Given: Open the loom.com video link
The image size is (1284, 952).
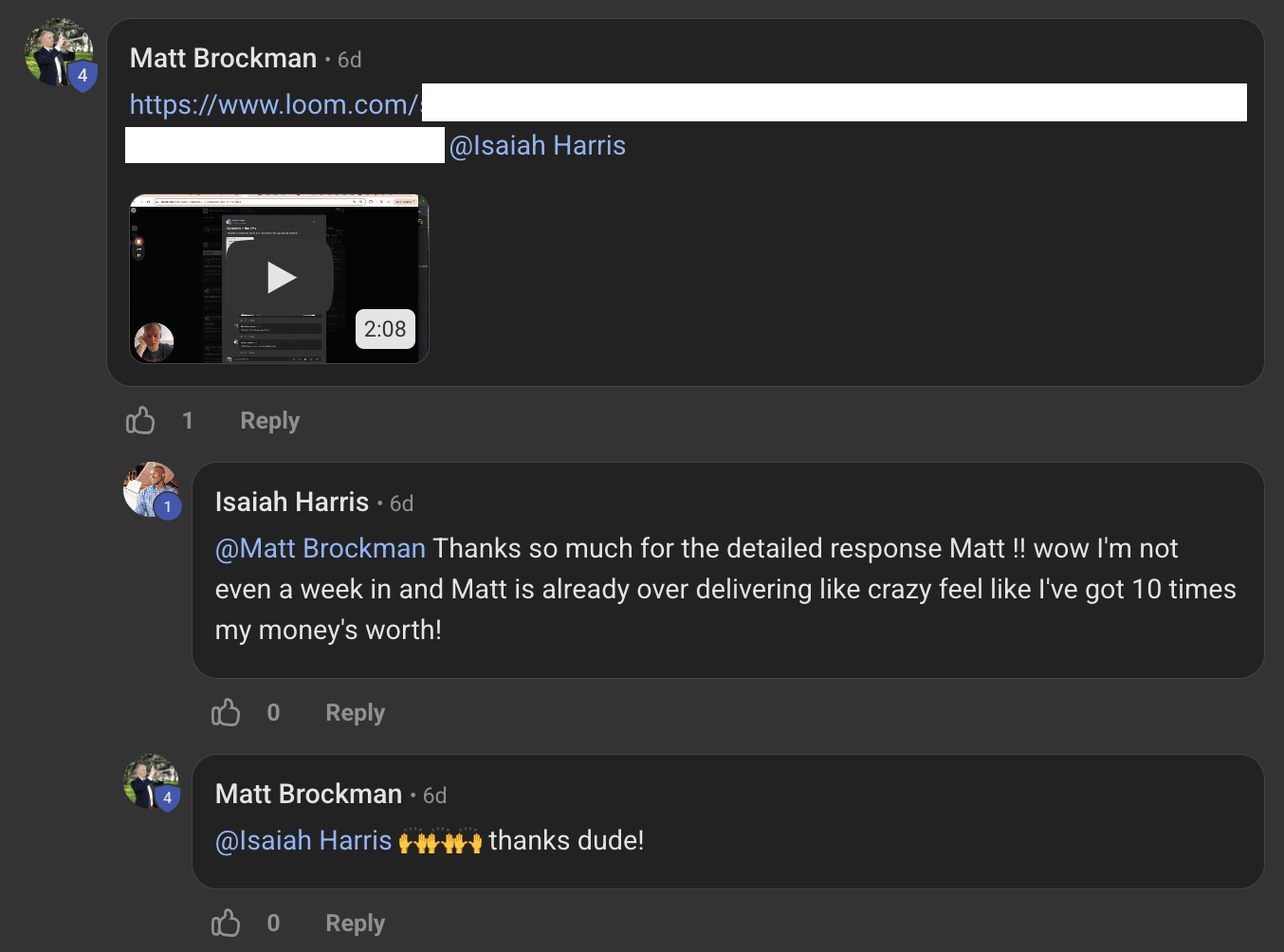Looking at the screenshot, I should [275, 104].
